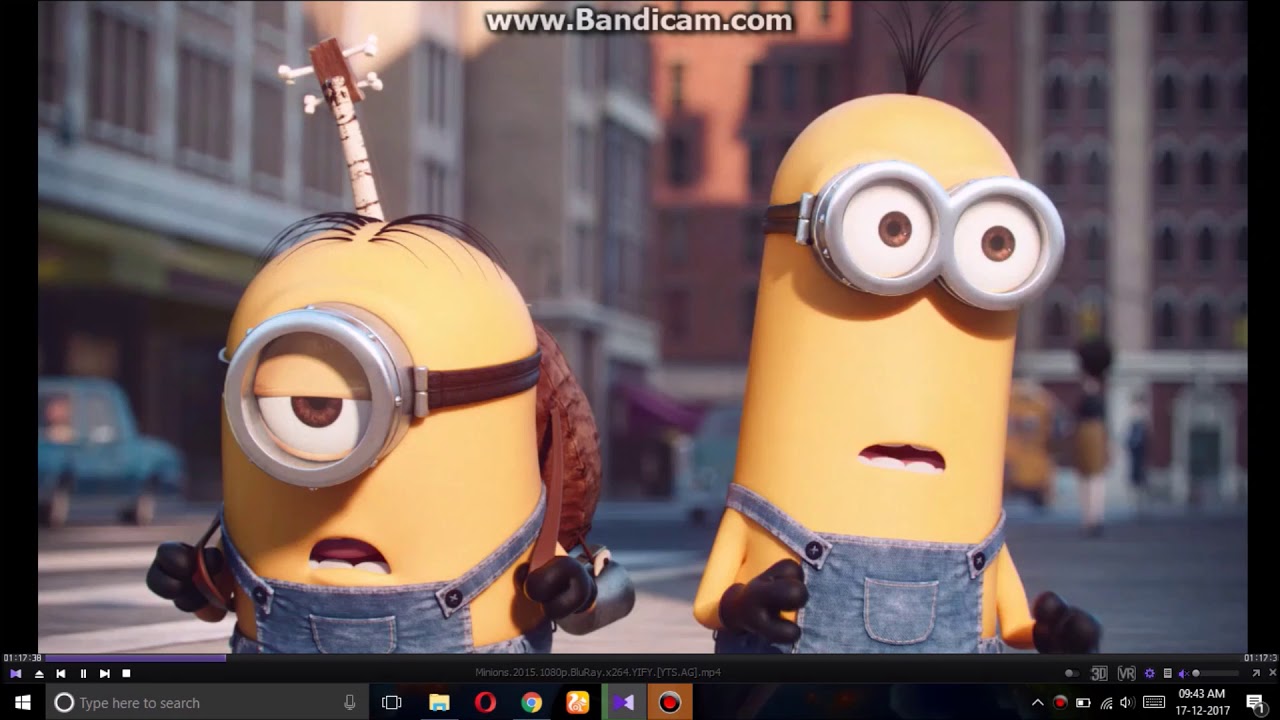The image size is (1280, 720).
Task: Skip to the previous track
Action: click(61, 673)
